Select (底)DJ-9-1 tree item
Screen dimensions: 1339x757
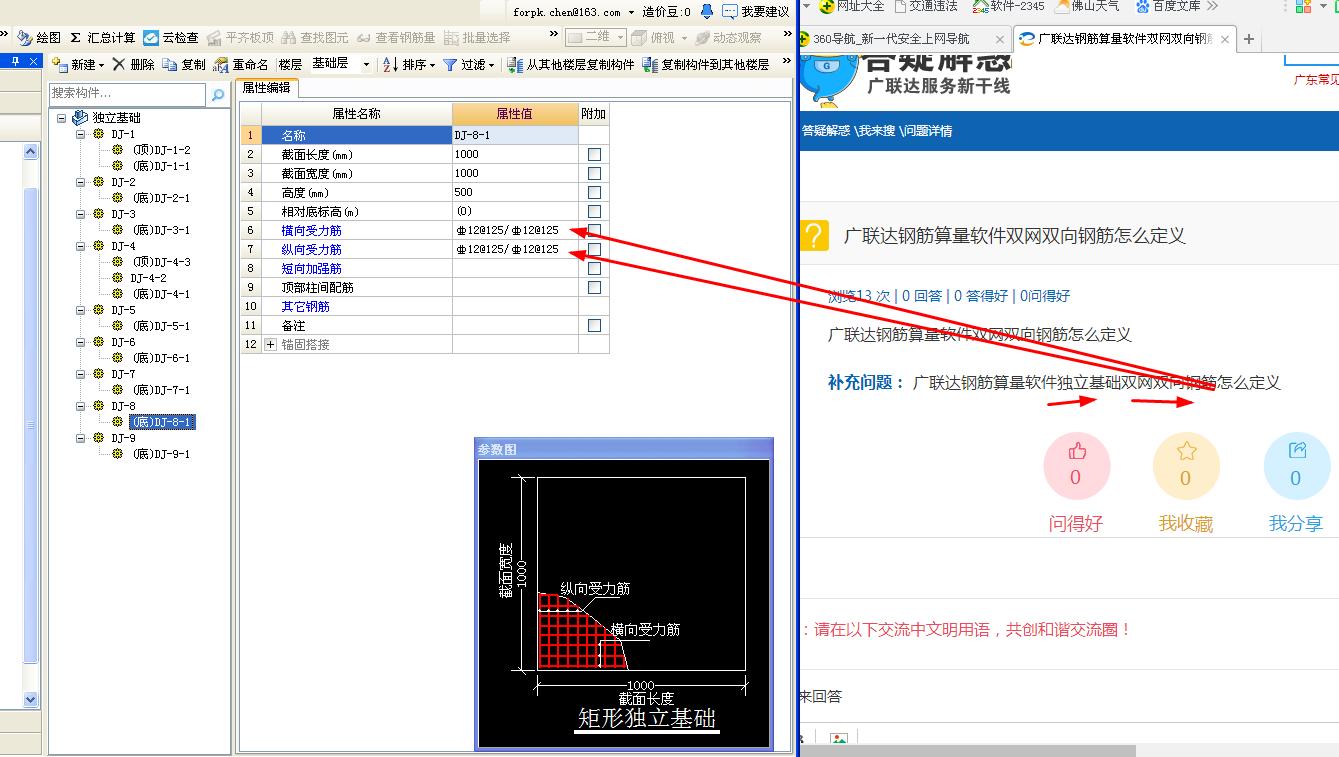[x=161, y=454]
